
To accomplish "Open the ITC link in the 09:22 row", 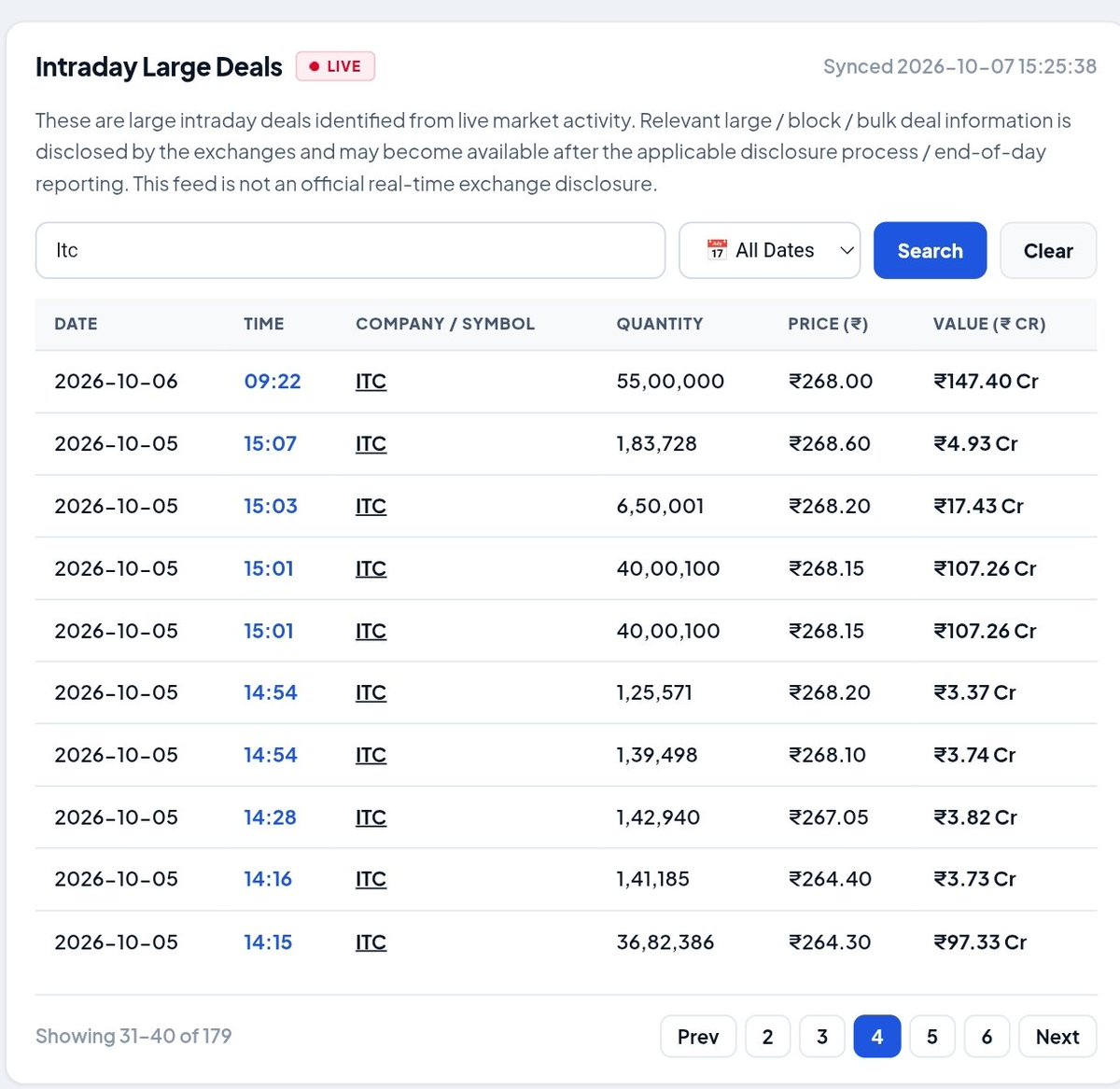I will click(x=371, y=382).
